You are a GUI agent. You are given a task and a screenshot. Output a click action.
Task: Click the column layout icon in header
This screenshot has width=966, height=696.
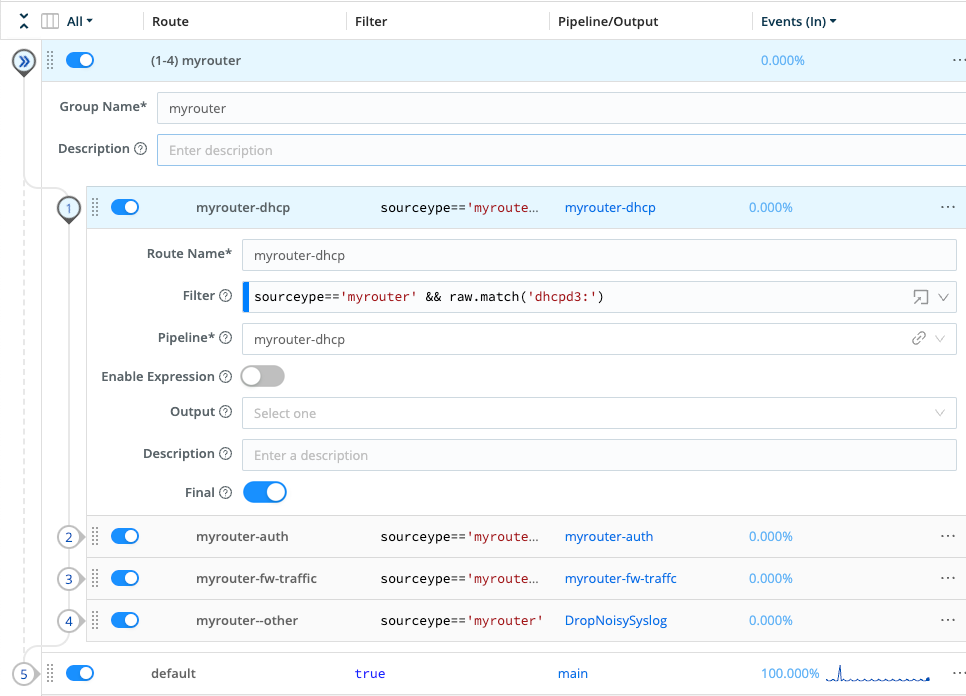coord(50,21)
